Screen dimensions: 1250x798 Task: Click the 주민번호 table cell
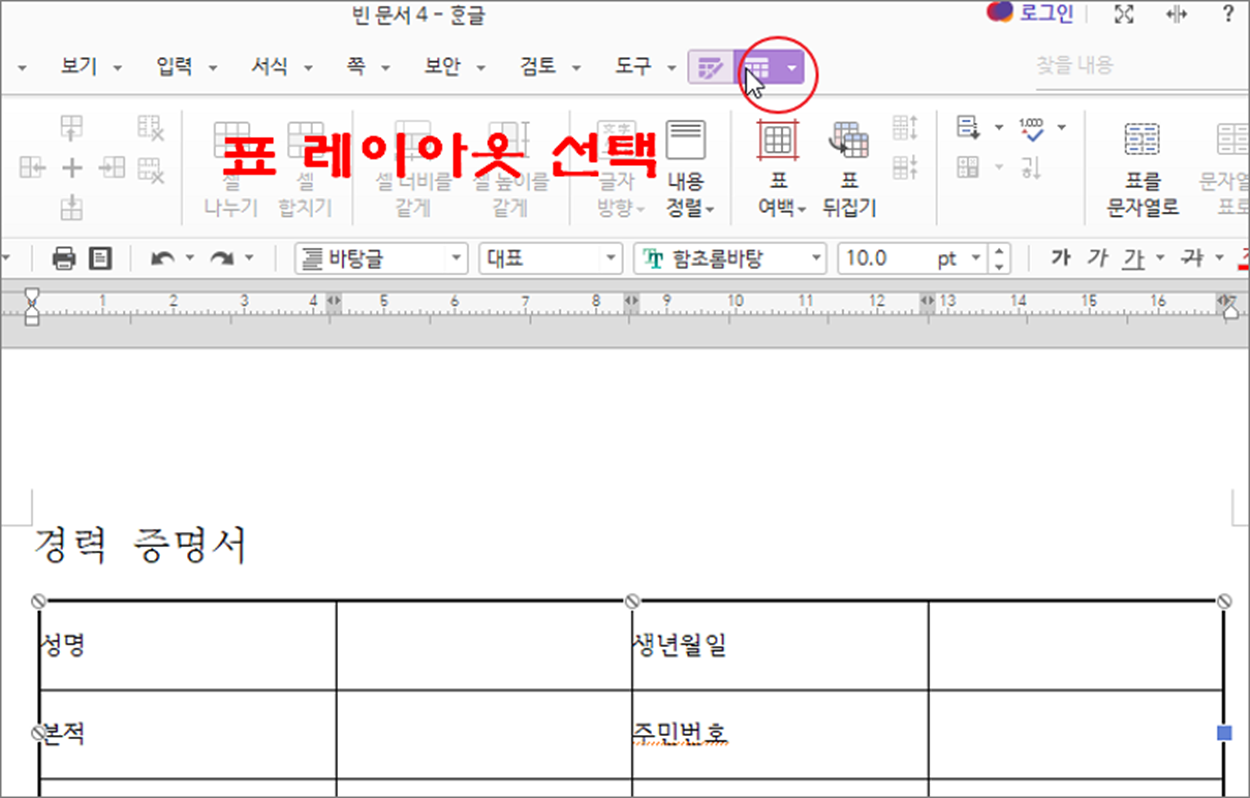tap(780, 734)
